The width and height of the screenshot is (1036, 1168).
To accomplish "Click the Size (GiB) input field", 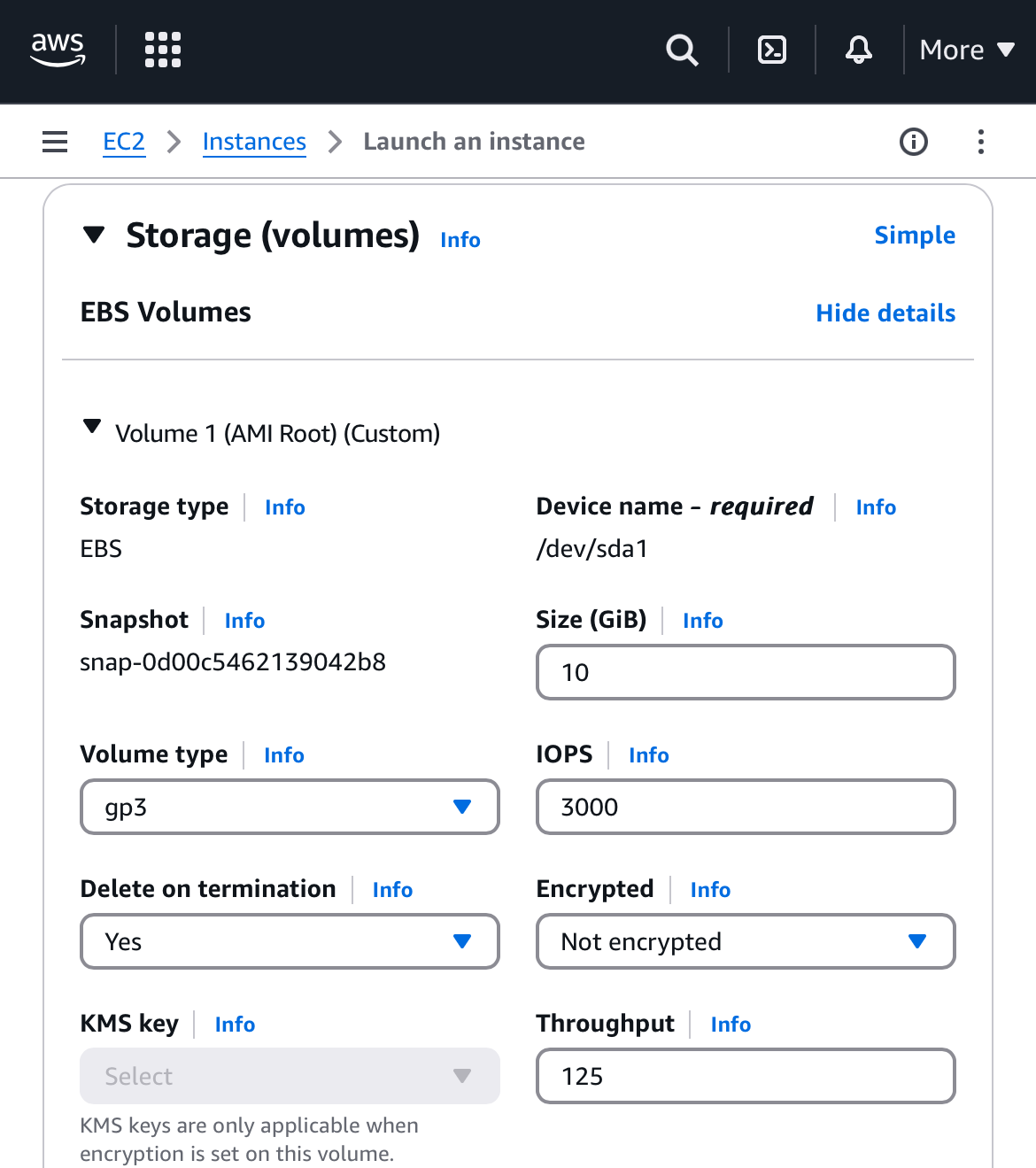I will coord(746,672).
